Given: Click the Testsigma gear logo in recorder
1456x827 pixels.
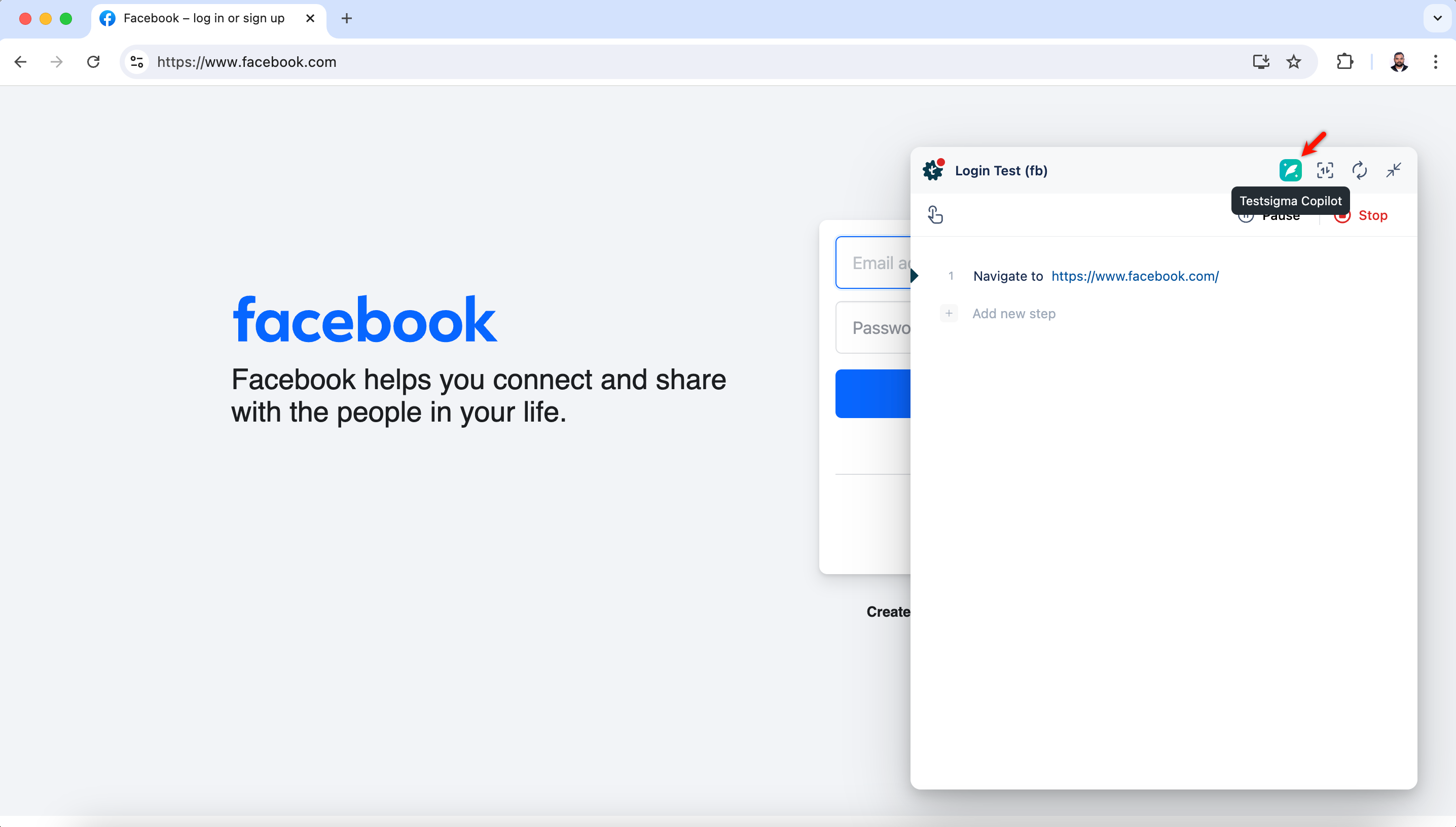Looking at the screenshot, I should coord(933,170).
